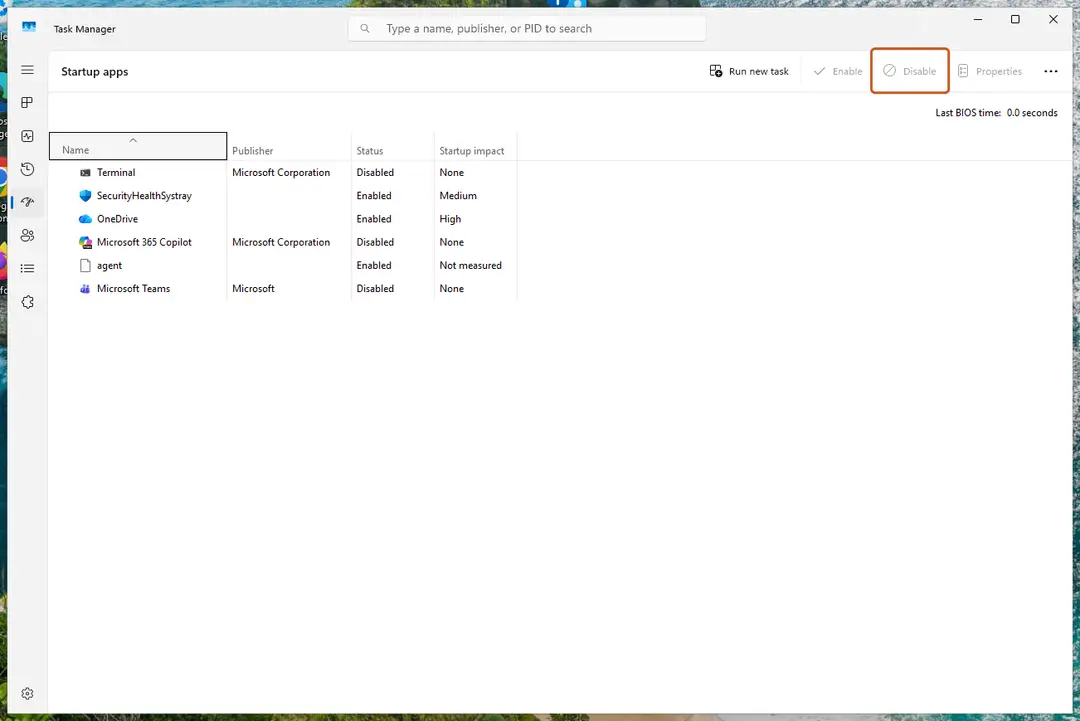Click the OneDrive cloud icon
This screenshot has width=1080, height=721.
point(85,219)
